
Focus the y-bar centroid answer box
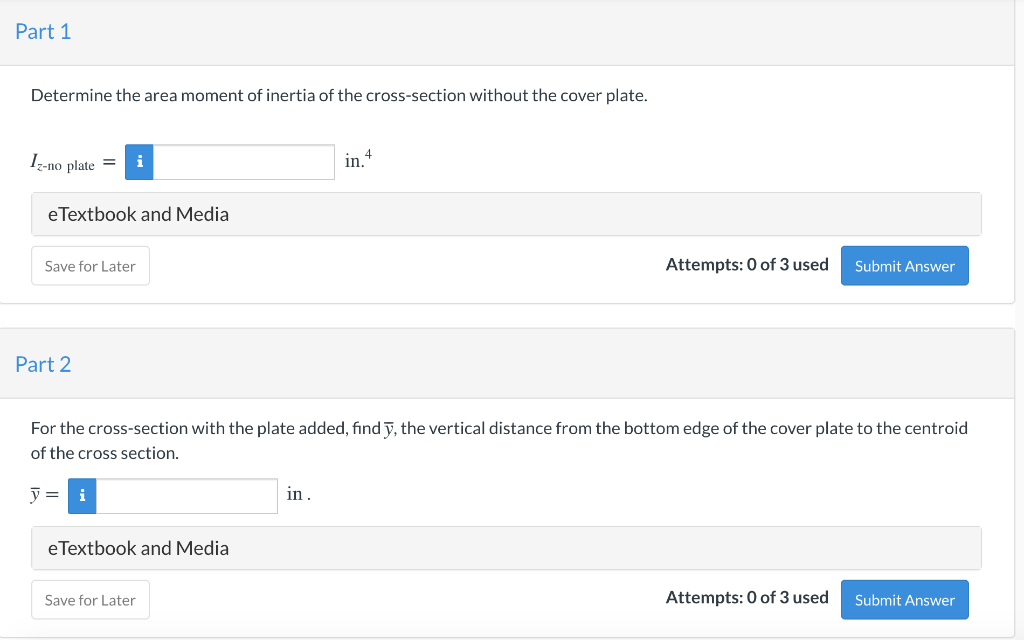(187, 496)
